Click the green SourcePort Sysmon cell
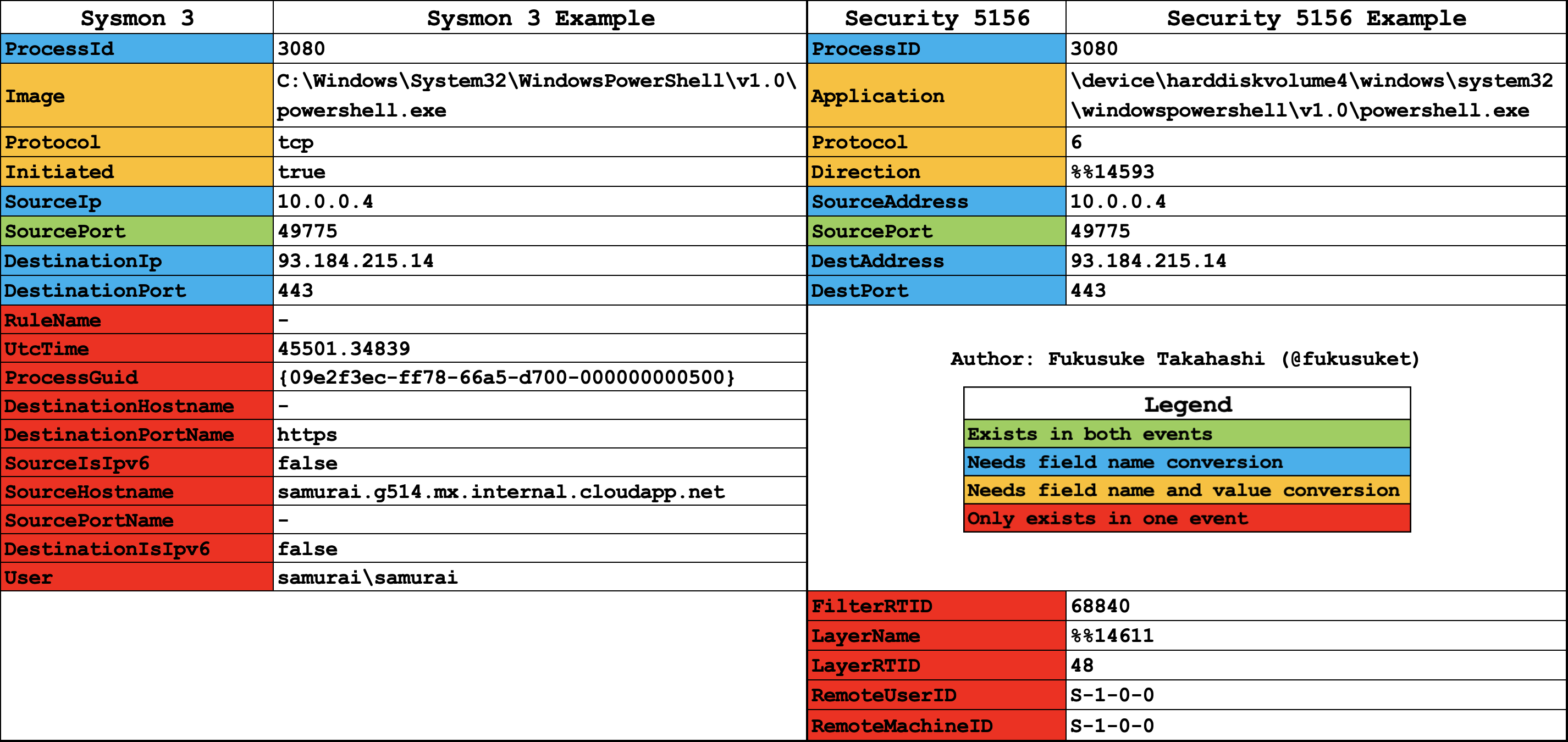1568x742 pixels. pos(137,231)
